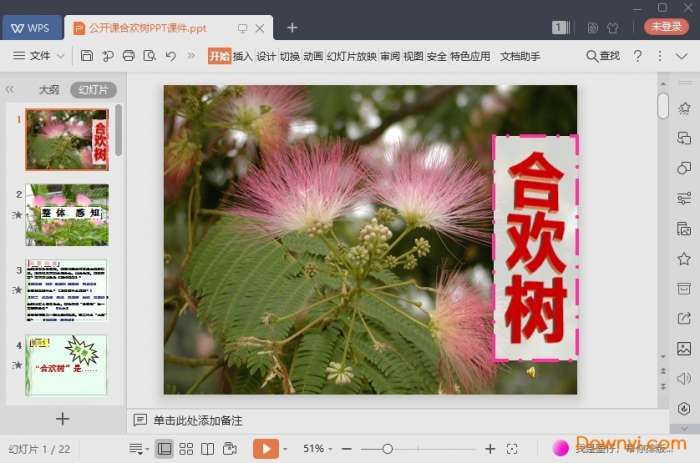This screenshot has height=463, width=700.
Task: Click the Undo arrow icon
Action: click(x=171, y=56)
